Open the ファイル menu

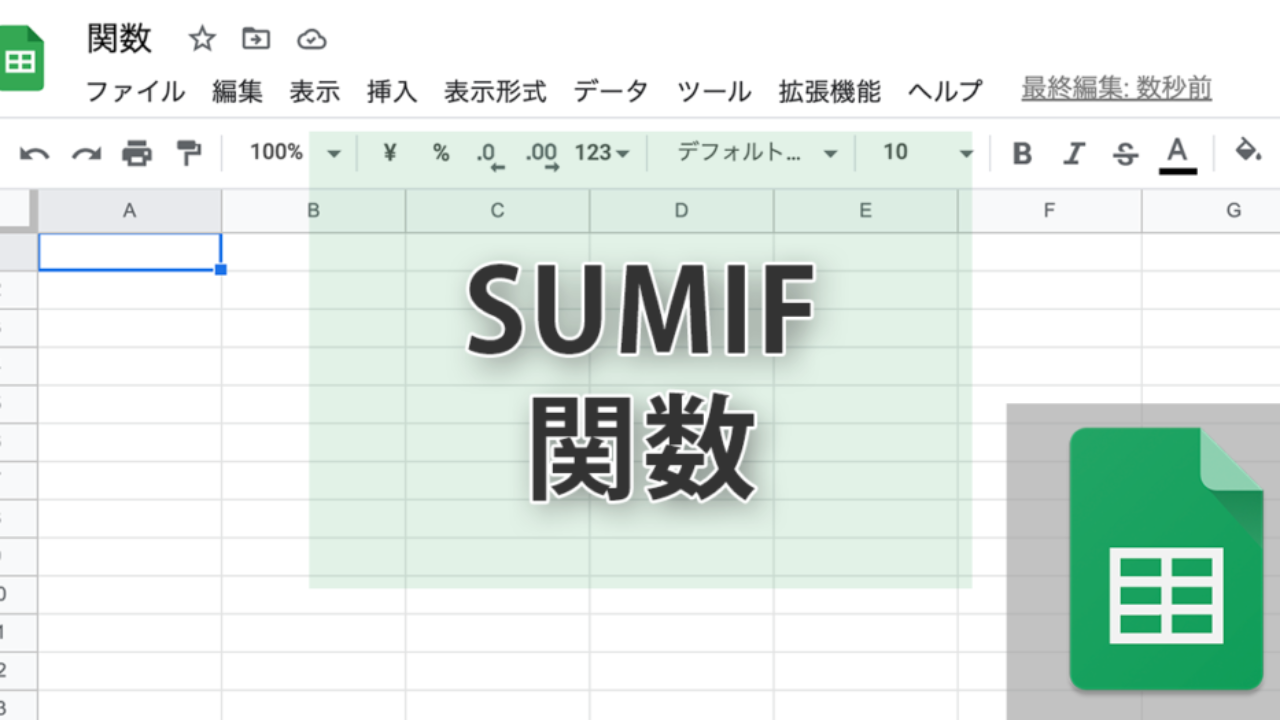(135, 92)
